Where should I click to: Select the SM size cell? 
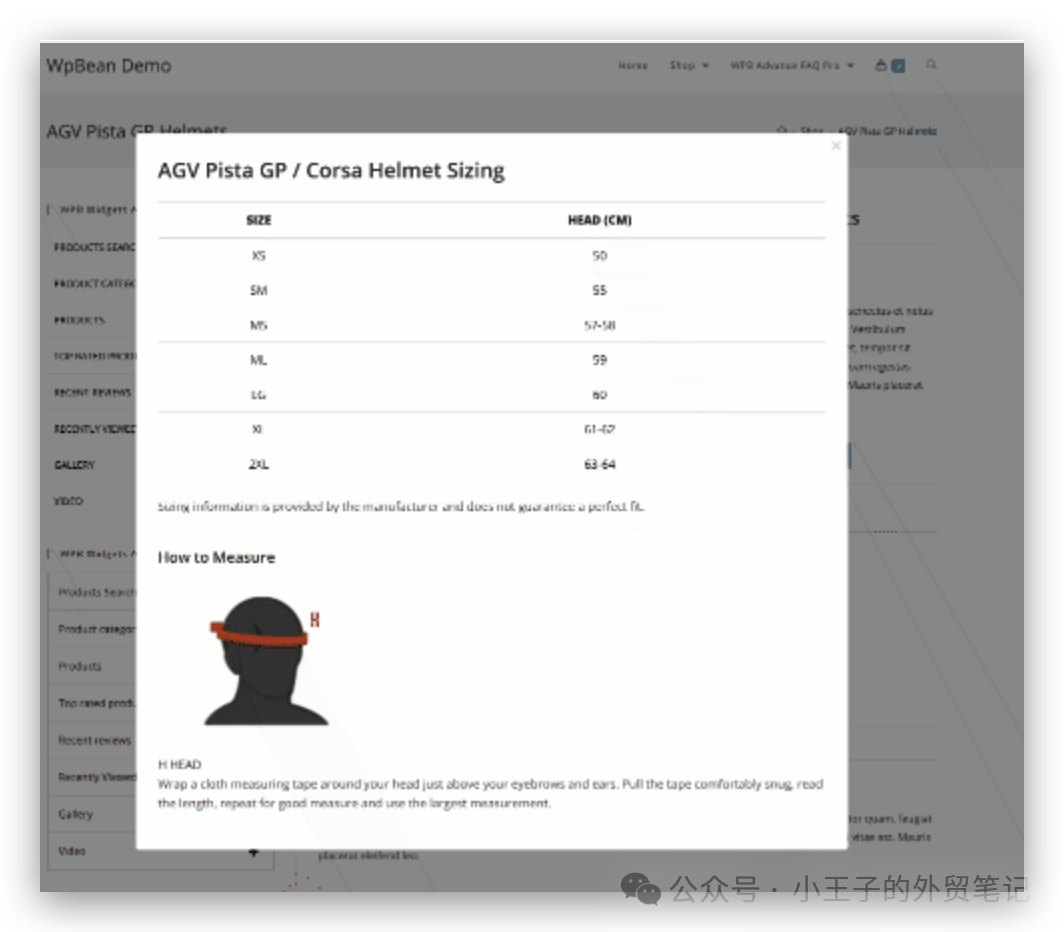[259, 291]
